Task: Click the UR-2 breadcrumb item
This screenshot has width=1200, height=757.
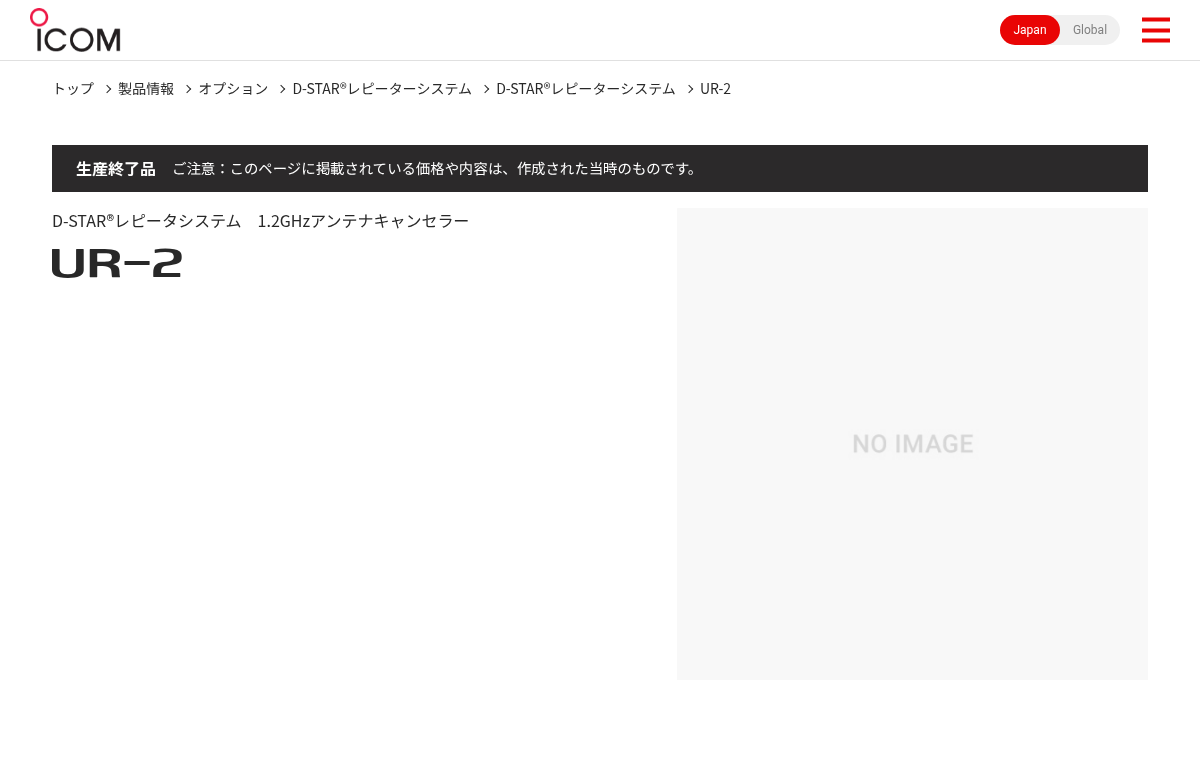Action: pos(715,89)
